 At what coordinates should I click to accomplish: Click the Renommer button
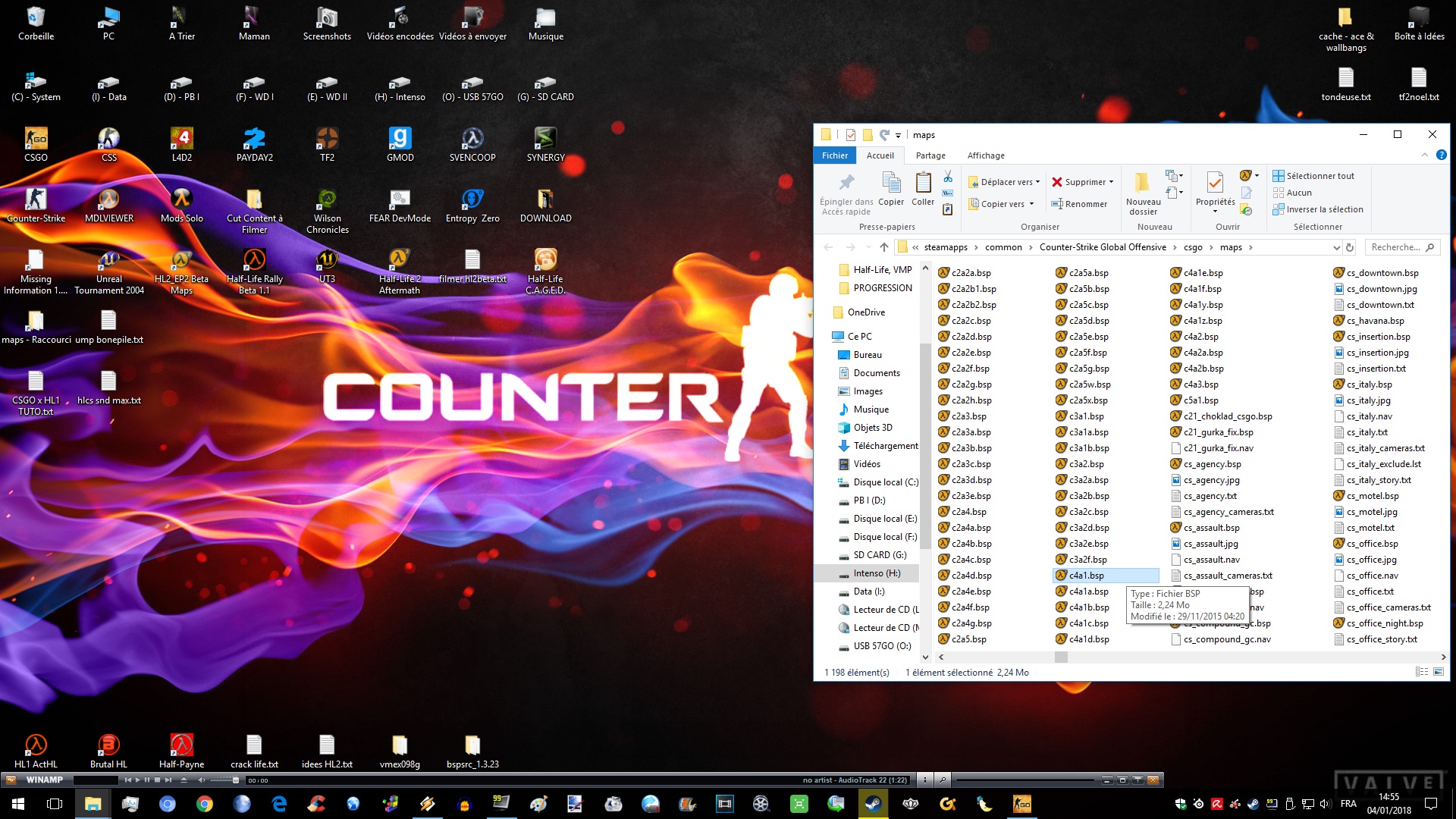[x=1079, y=204]
